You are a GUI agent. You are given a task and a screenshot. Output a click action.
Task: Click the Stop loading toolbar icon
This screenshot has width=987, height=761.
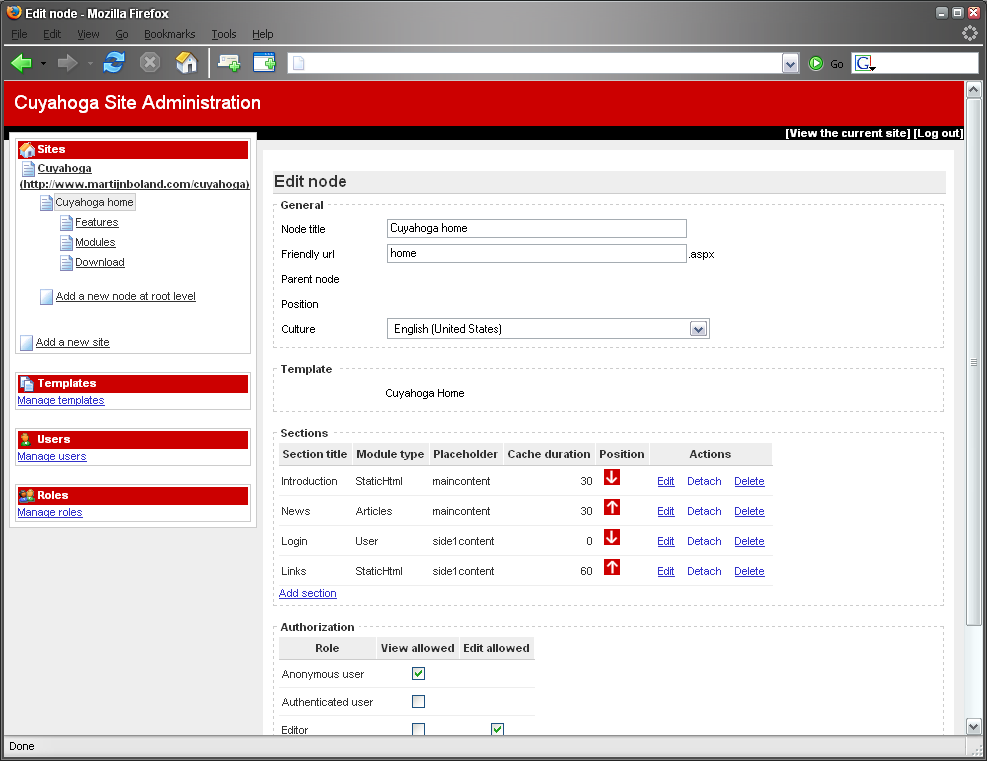coord(150,62)
